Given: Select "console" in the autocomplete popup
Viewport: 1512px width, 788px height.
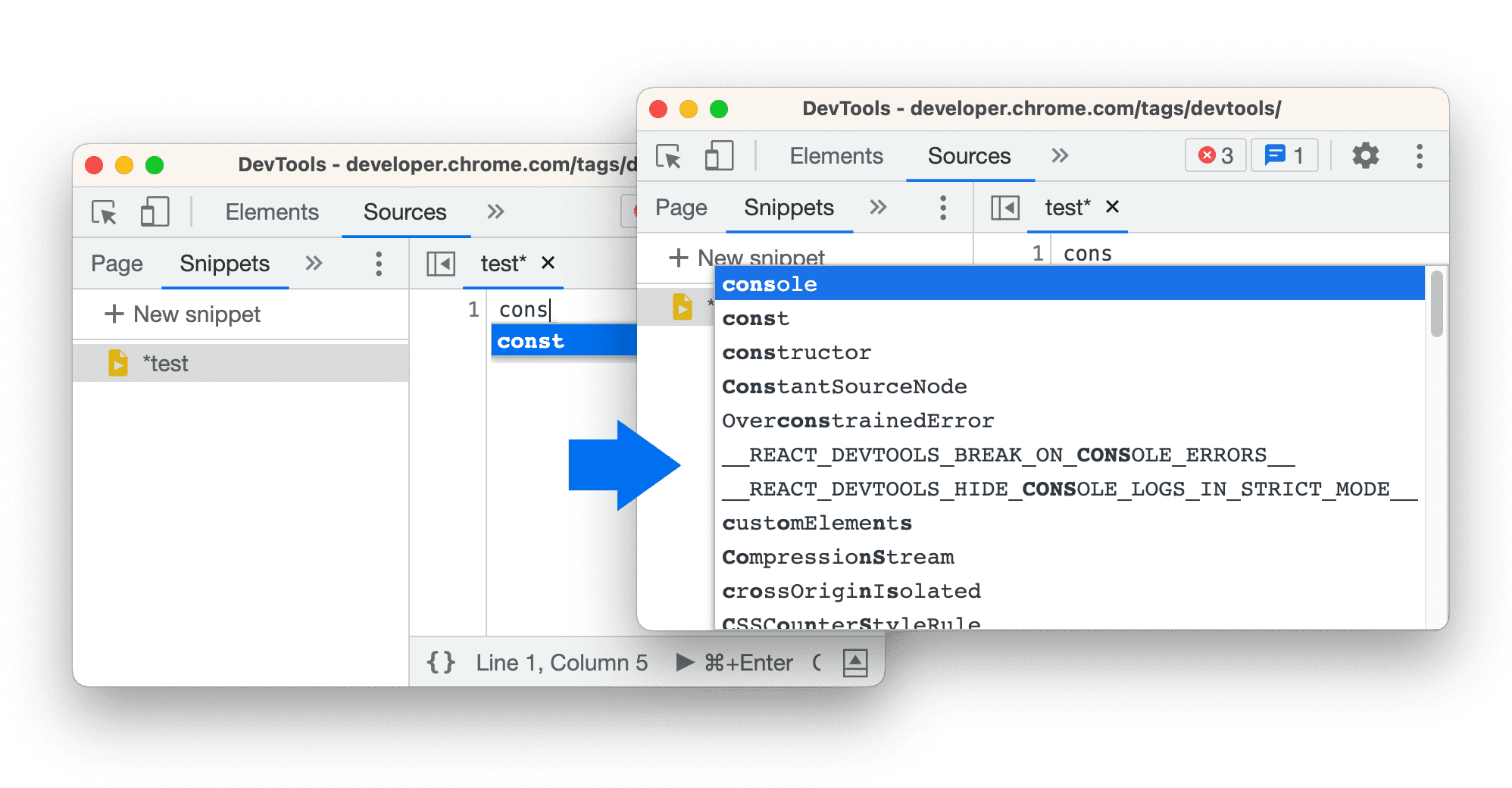Looking at the screenshot, I should [769, 284].
